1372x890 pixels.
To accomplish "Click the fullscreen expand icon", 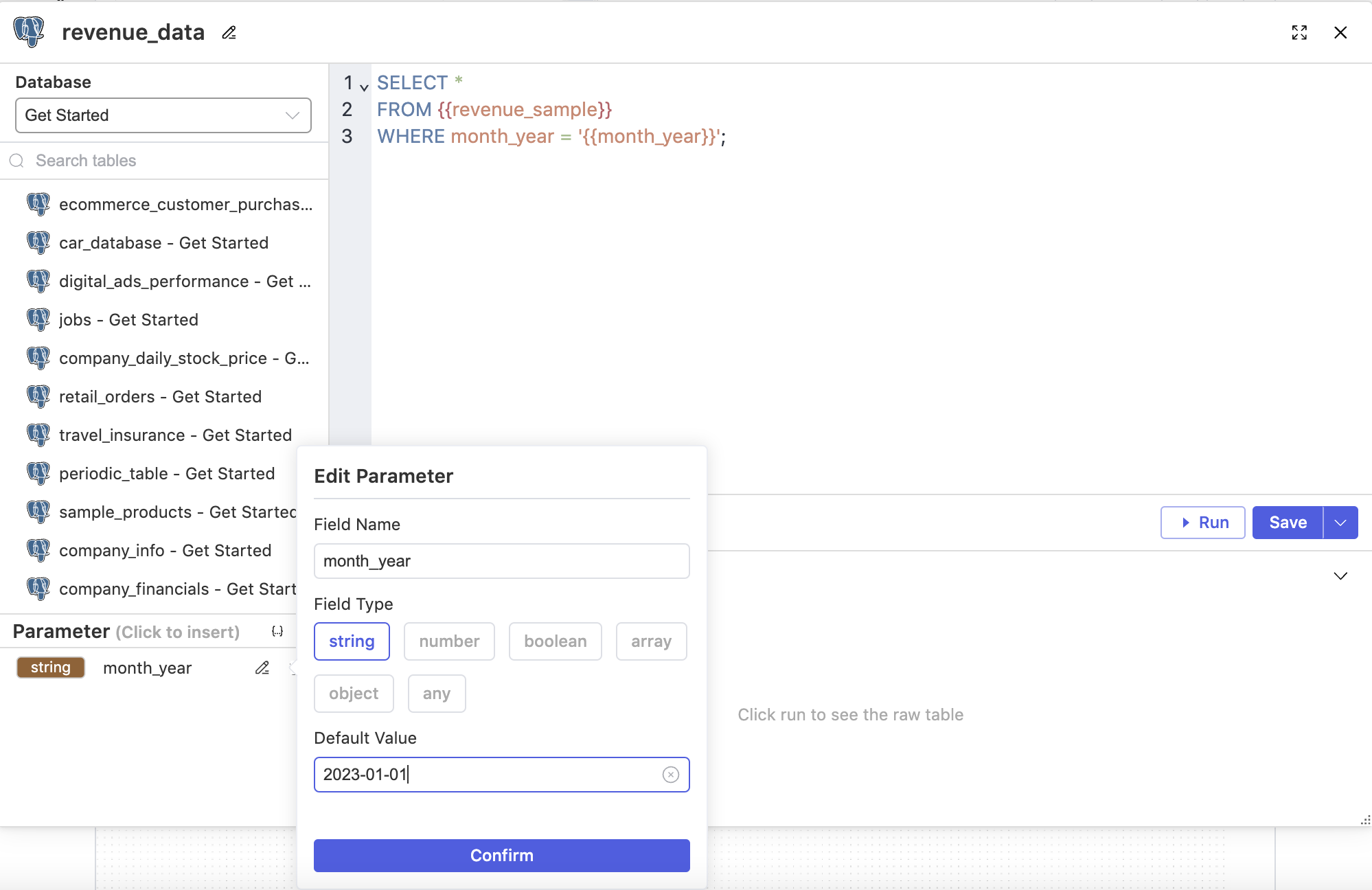I will (x=1299, y=32).
